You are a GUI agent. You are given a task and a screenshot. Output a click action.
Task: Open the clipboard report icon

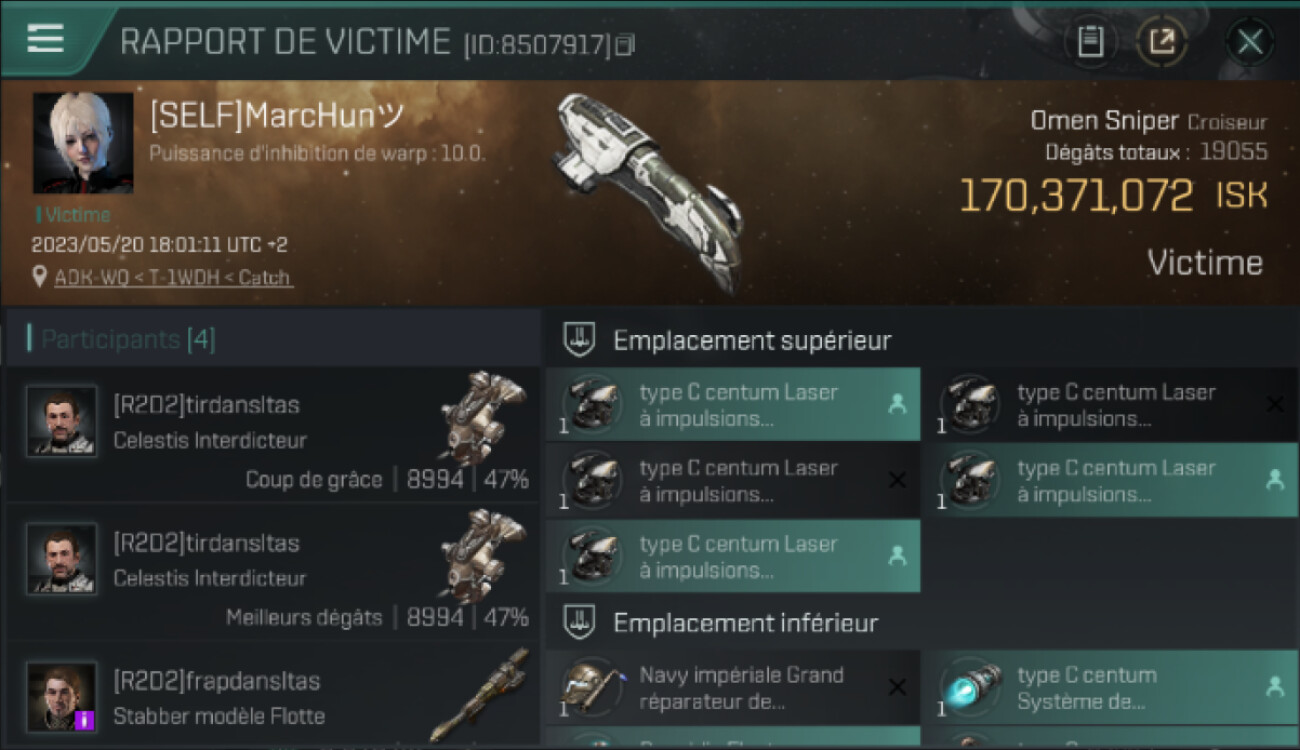point(1090,42)
